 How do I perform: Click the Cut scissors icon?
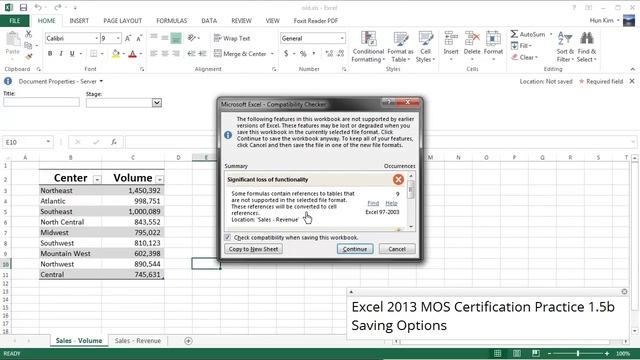click(28, 34)
